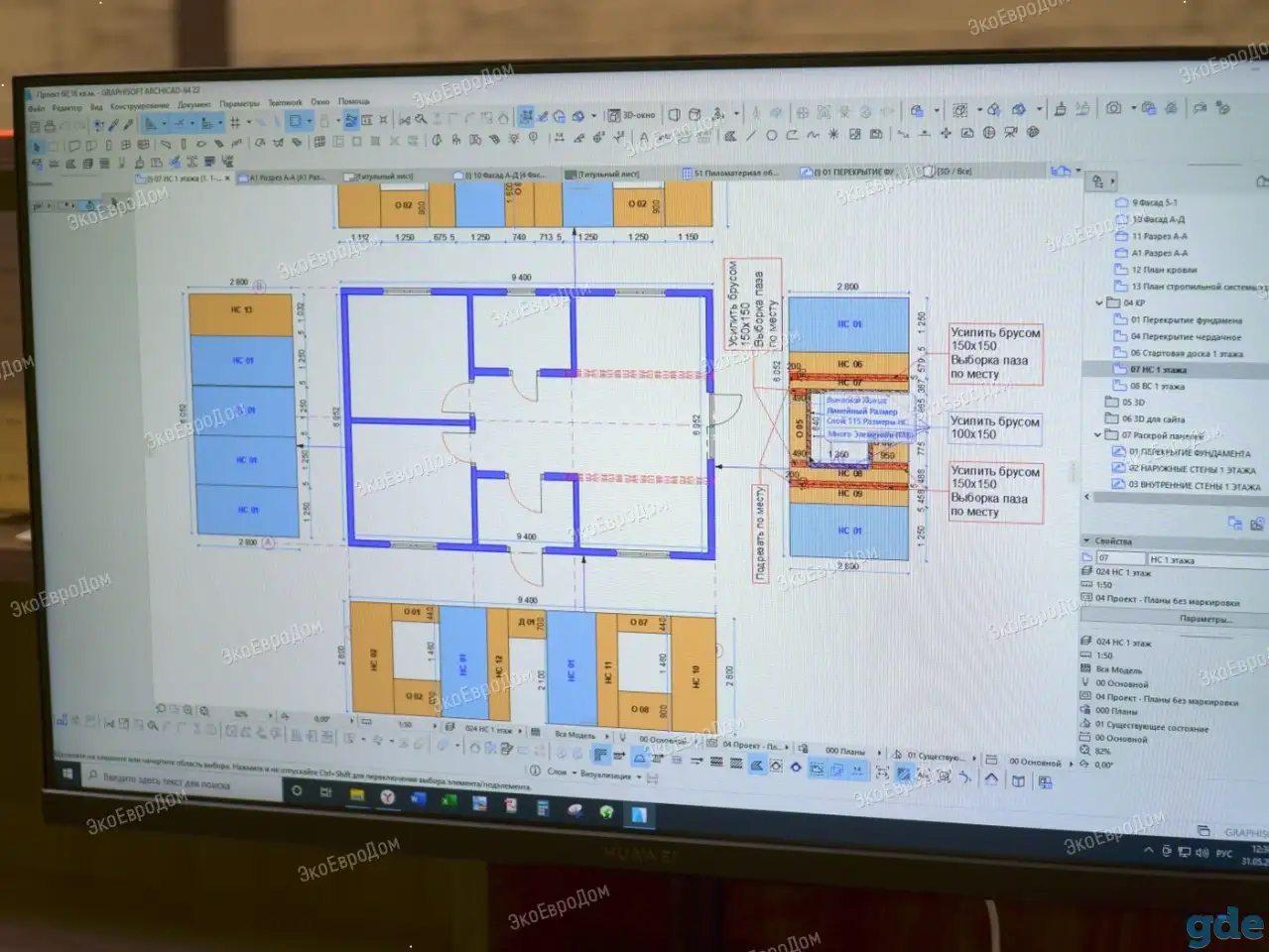
Task: Open the 3D window button
Action: [632, 115]
